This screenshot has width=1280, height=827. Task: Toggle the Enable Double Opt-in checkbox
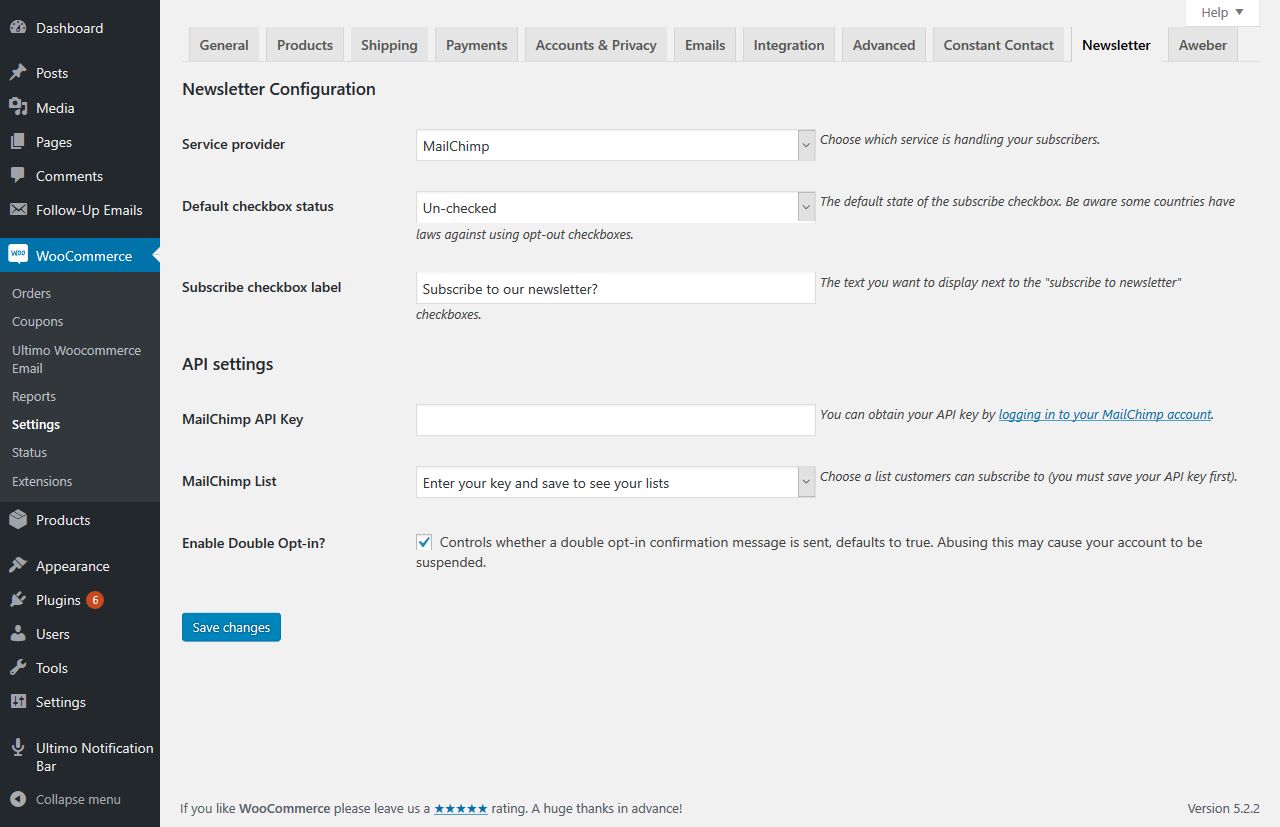[424, 542]
